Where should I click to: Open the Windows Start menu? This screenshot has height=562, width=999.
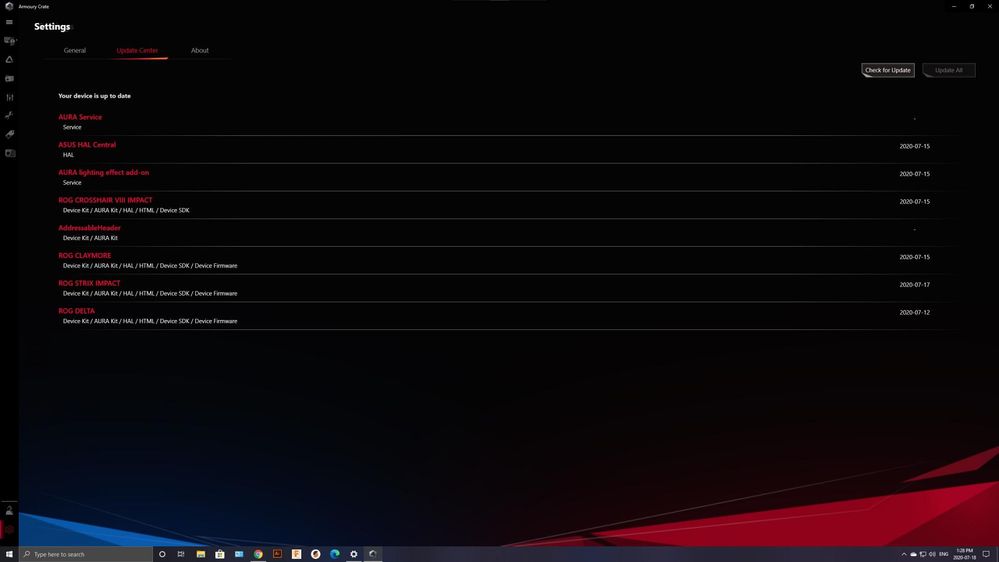[x=9, y=554]
